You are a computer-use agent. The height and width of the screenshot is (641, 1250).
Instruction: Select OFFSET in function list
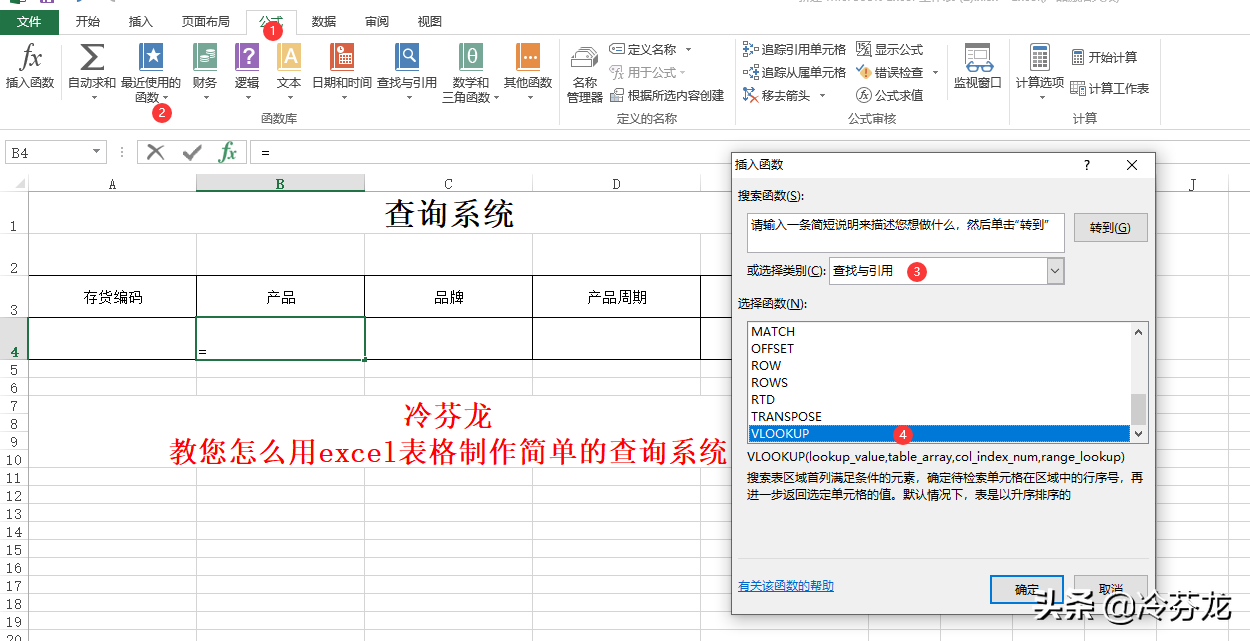click(939, 348)
